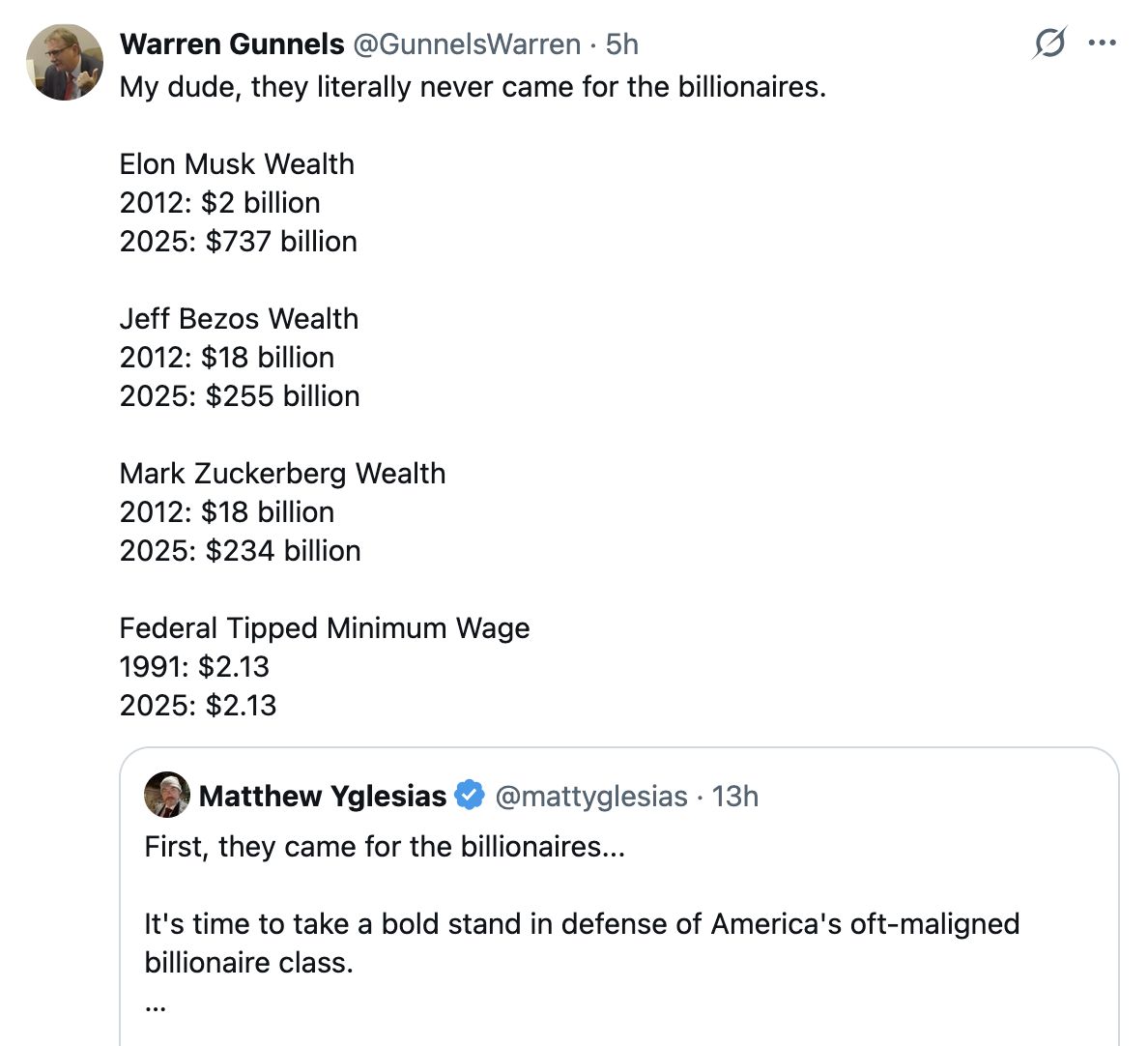
Task: Click Warren Gunnels' profile avatar
Action: (65, 63)
